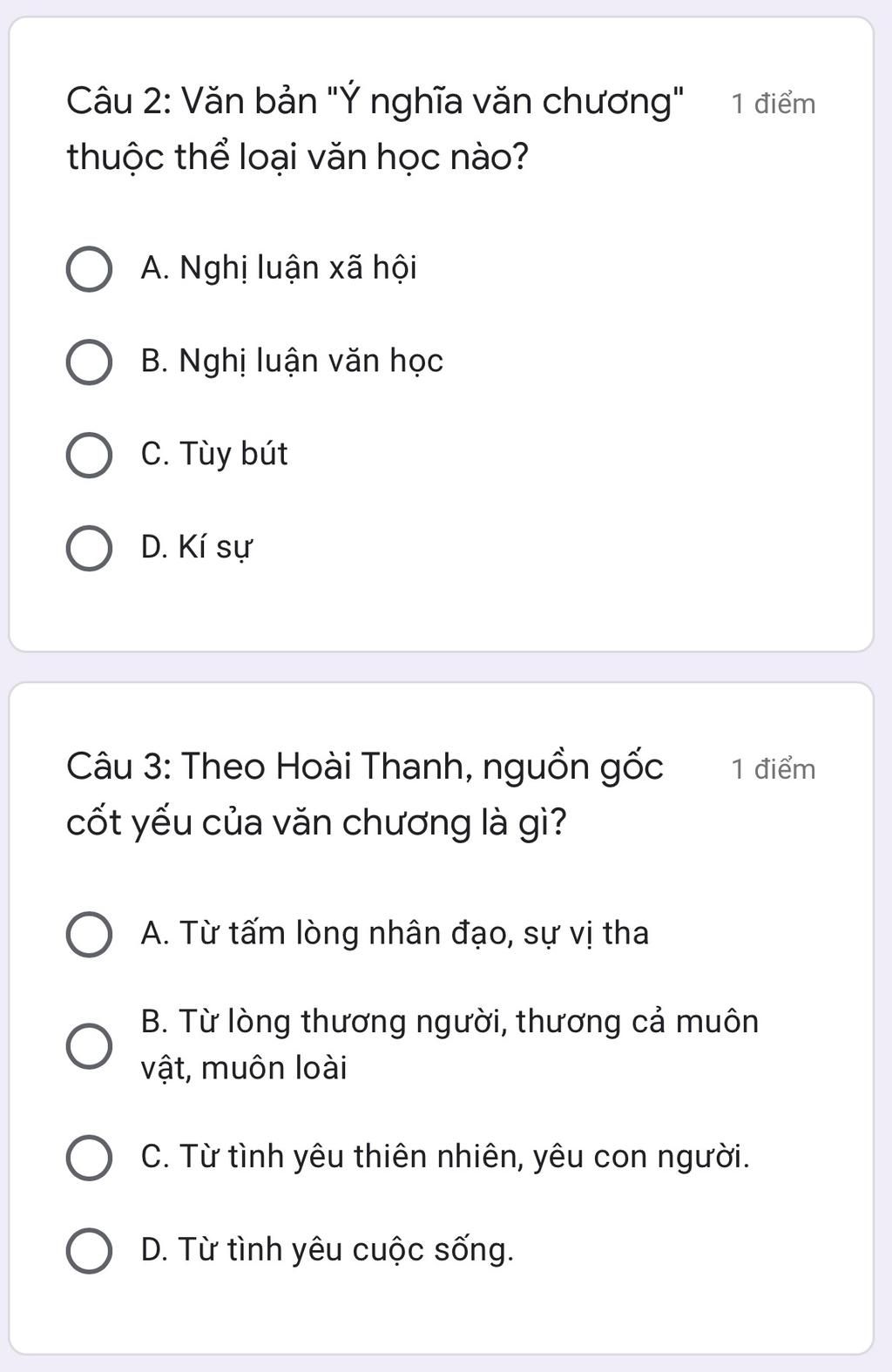Choose radio B. Từ lòng thương người
This screenshot has width=892, height=1372.
(x=89, y=1045)
